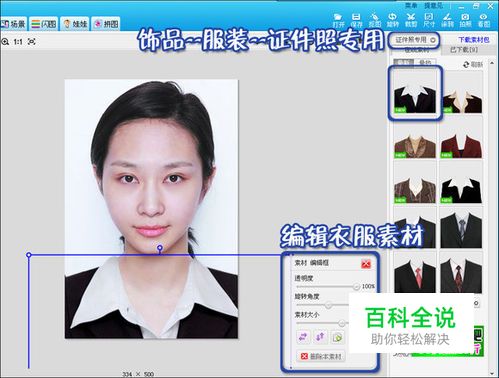The height and width of the screenshot is (378, 499).
Task: Choose the black suit with white pointed collar
Action: 415,93
